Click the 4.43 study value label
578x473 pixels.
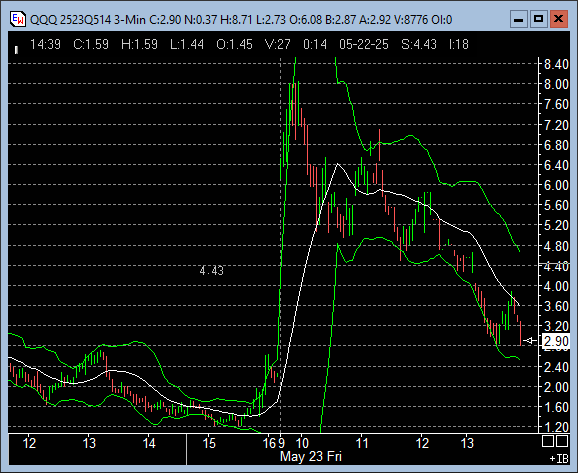pos(212,271)
